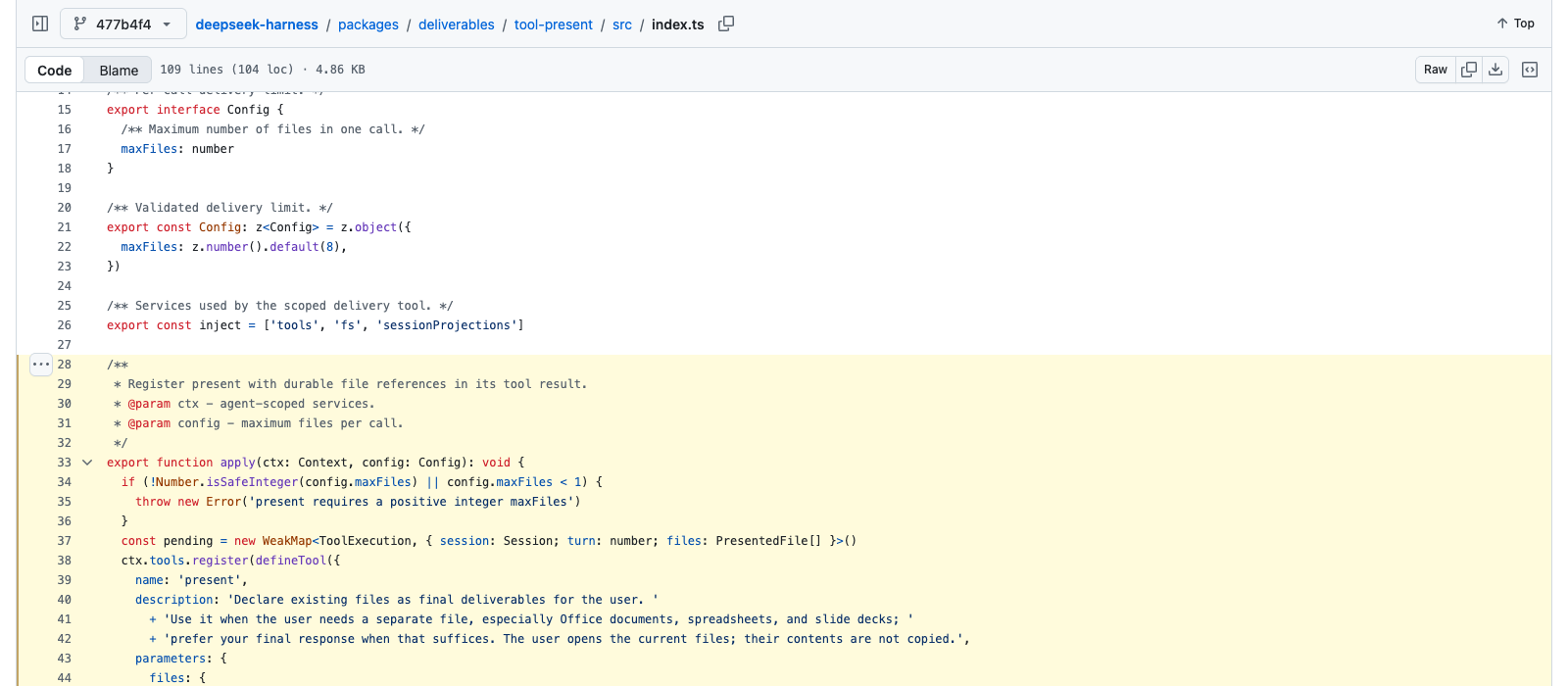Navigate to src folder
The image size is (1568, 686).
622,24
